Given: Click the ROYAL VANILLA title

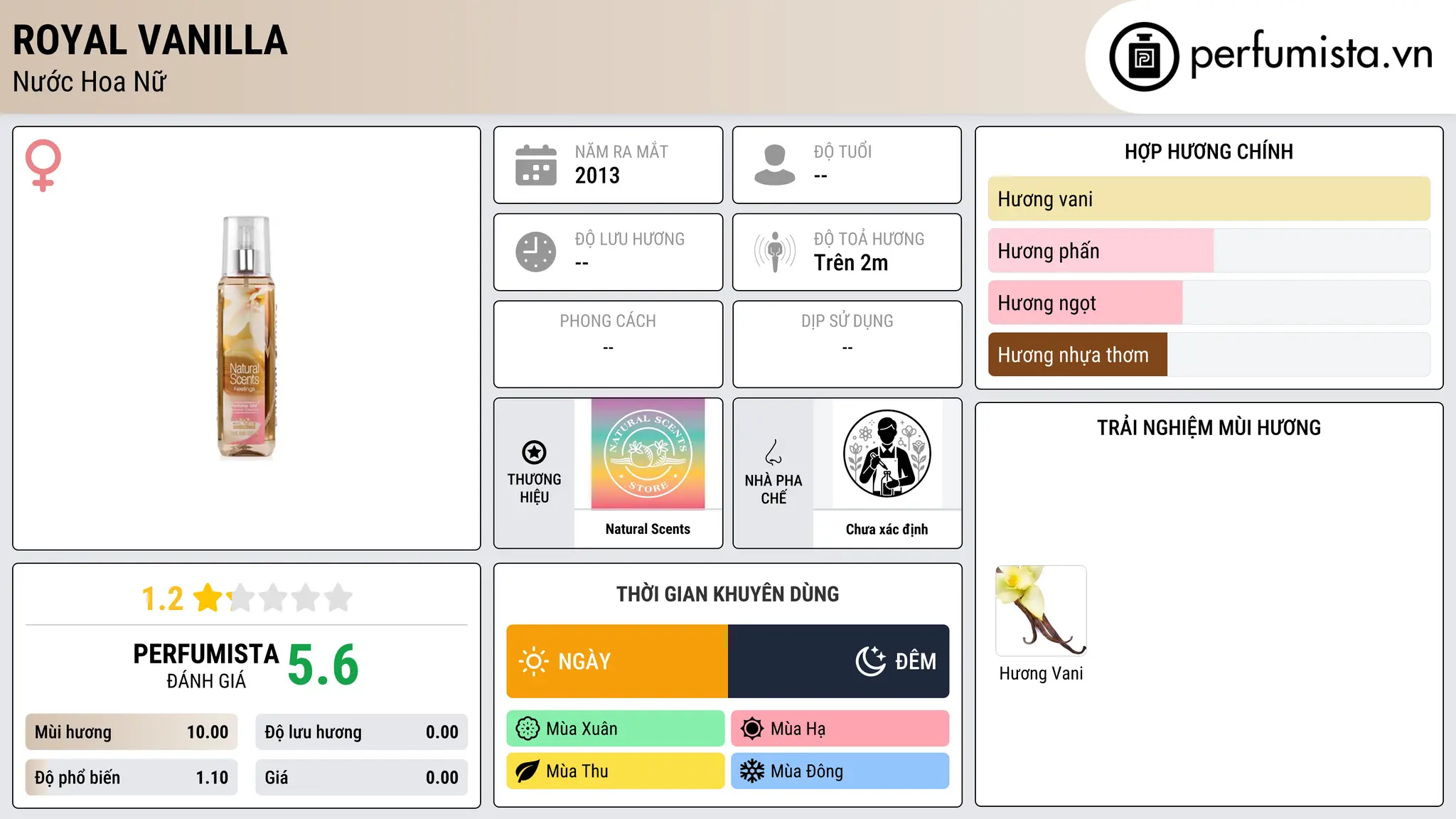Looking at the screenshot, I should click(150, 40).
